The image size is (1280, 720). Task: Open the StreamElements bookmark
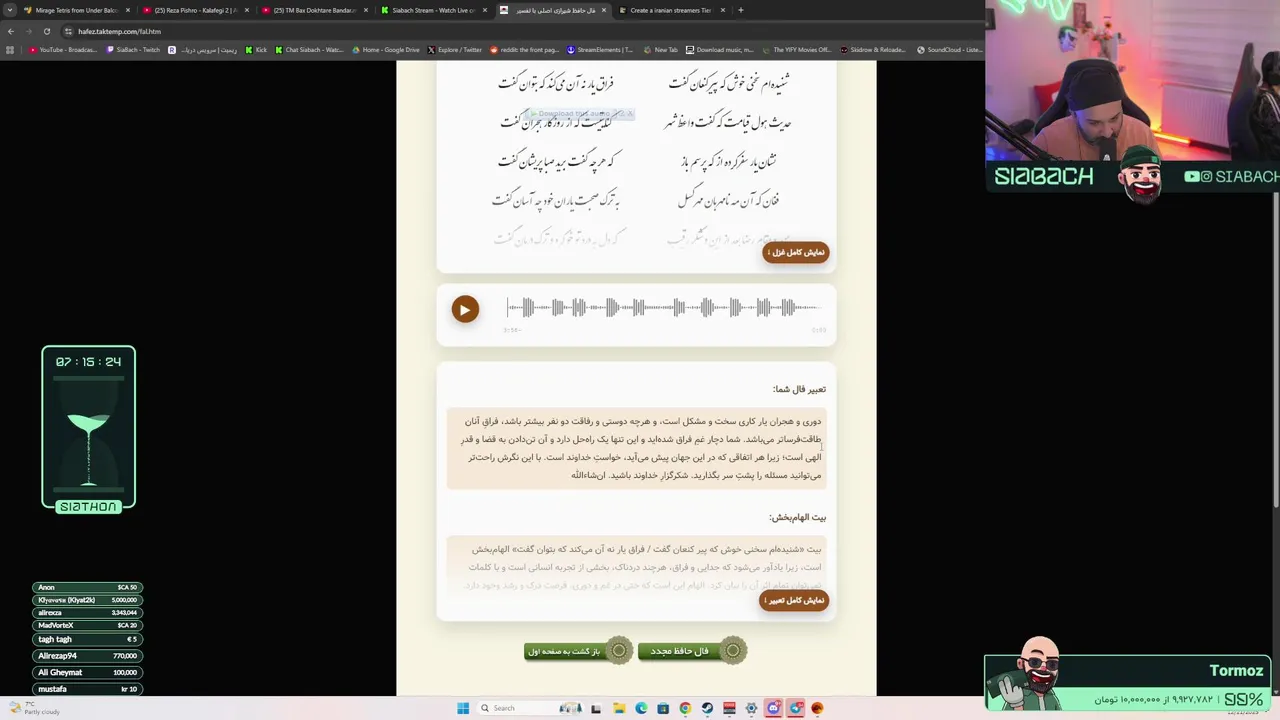600,49
